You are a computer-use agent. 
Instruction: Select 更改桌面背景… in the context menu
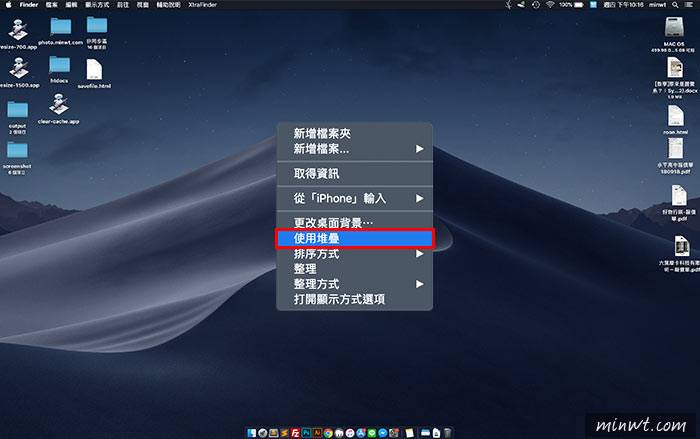pos(355,222)
